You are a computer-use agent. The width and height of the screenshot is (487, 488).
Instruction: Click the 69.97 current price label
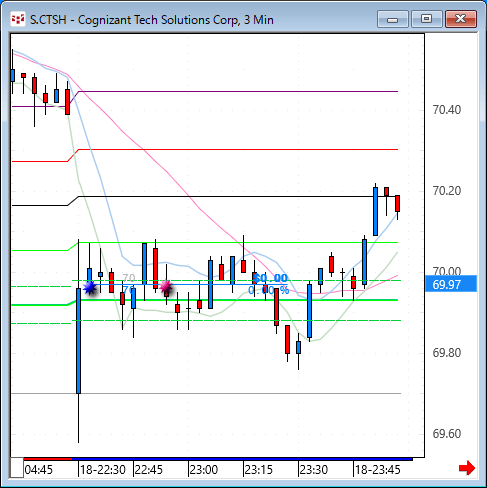[x=451, y=284]
